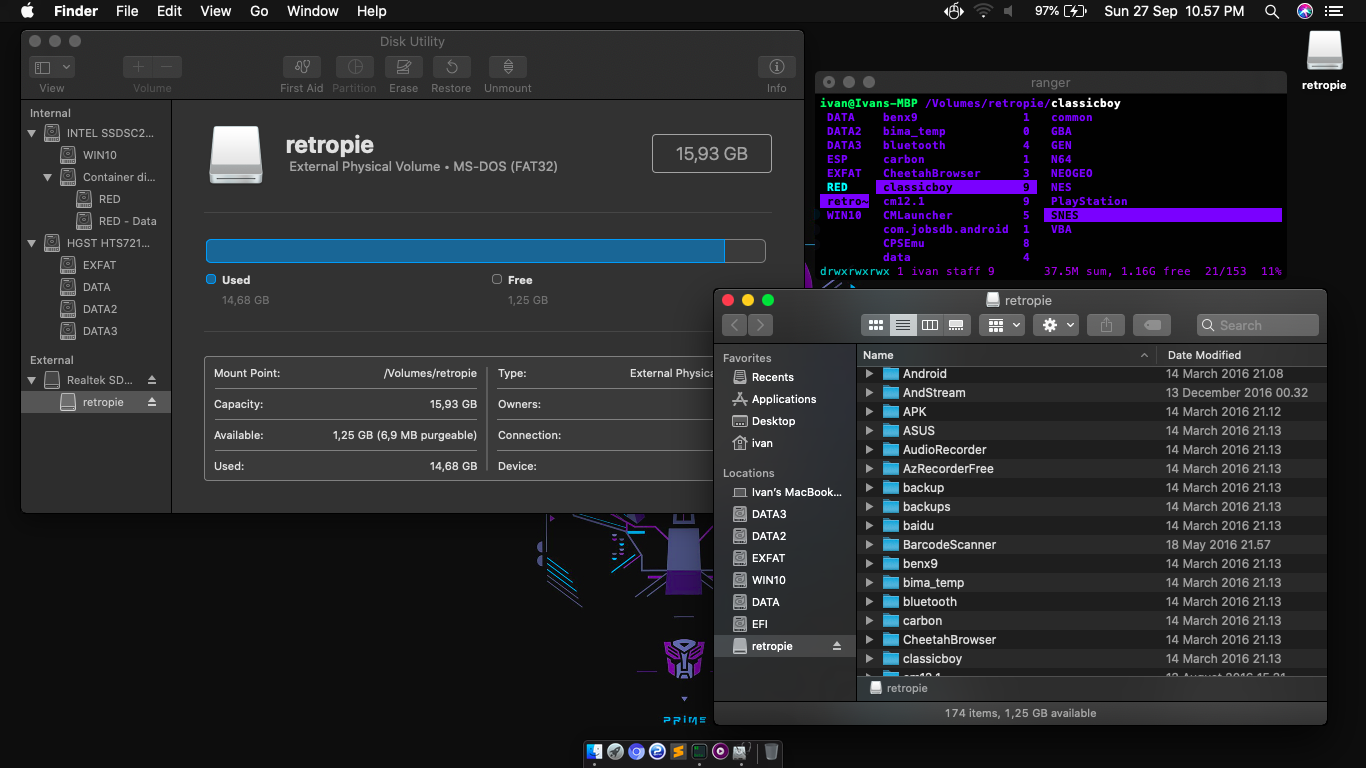Click the disk usage bar in Disk Utility
This screenshot has width=1366, height=768.
[486, 251]
